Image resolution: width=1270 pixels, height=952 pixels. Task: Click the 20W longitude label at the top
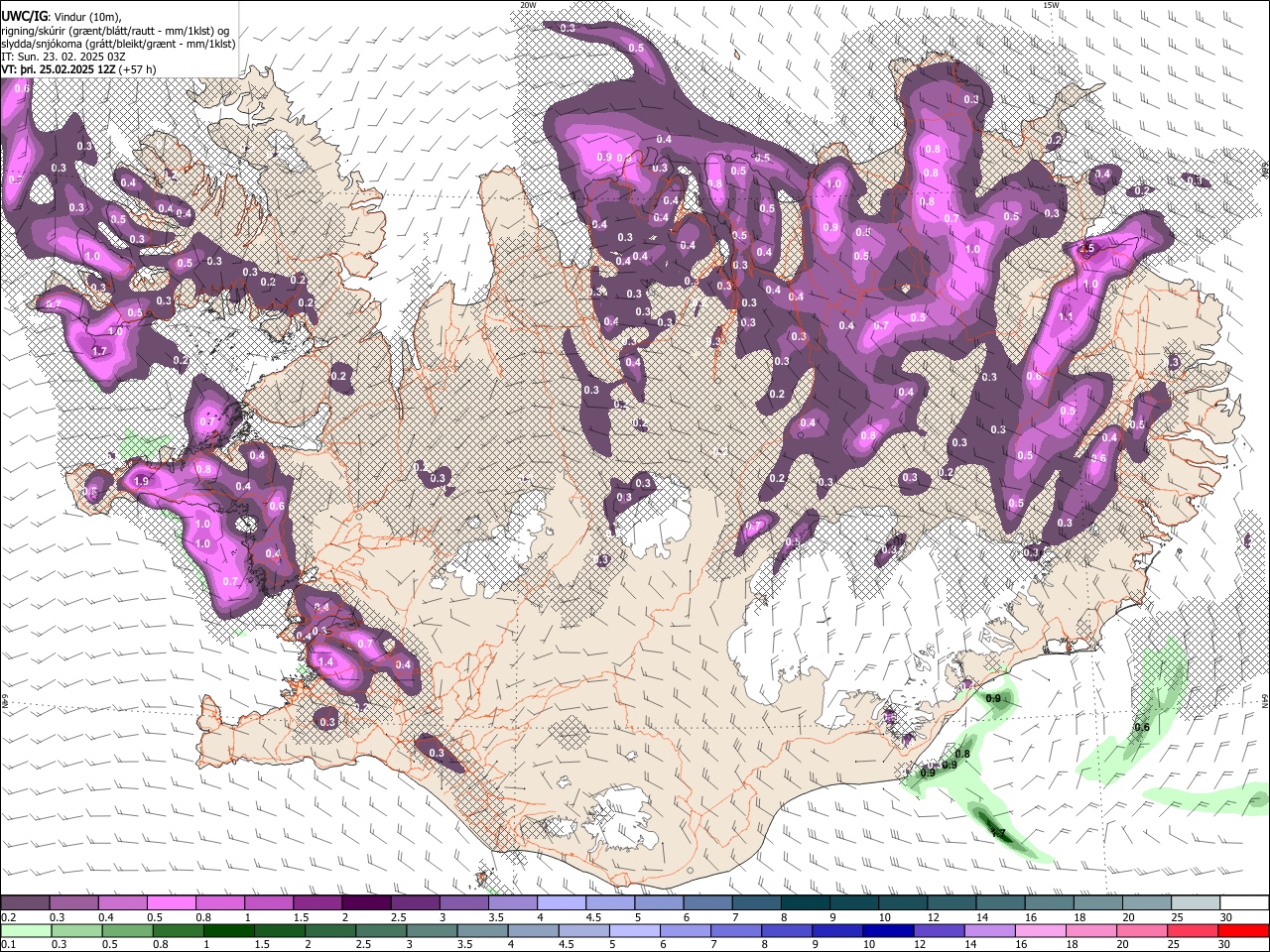tap(528, 5)
